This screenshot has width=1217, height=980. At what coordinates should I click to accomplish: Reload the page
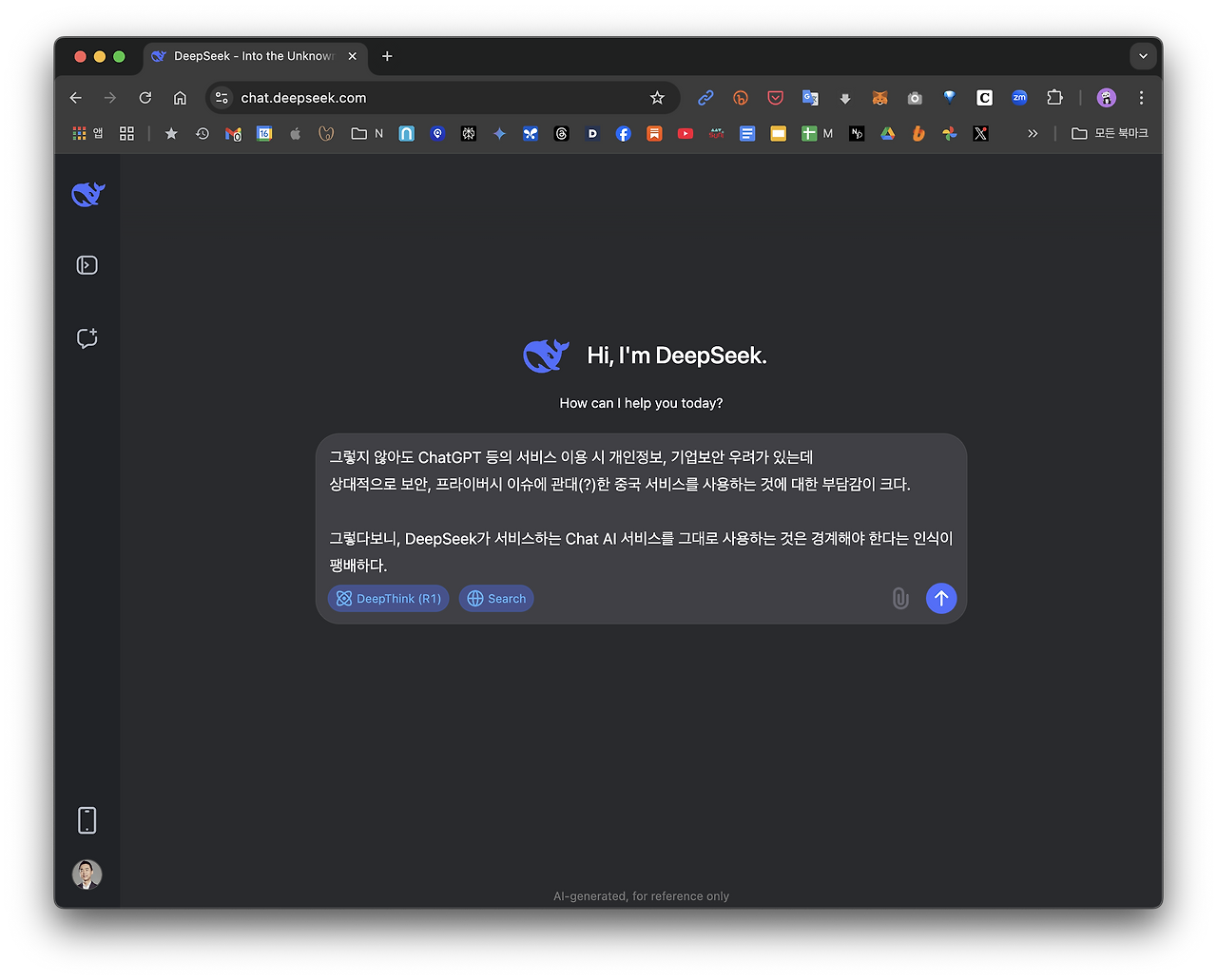145,98
